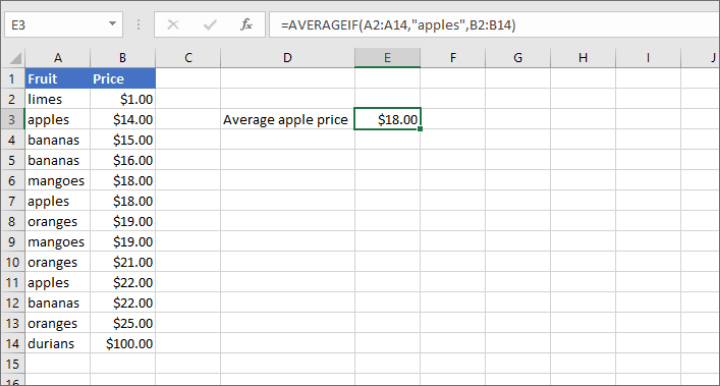Screen dimensions: 720x386
Task: Select the $16.00 price cell
Action: (123, 160)
